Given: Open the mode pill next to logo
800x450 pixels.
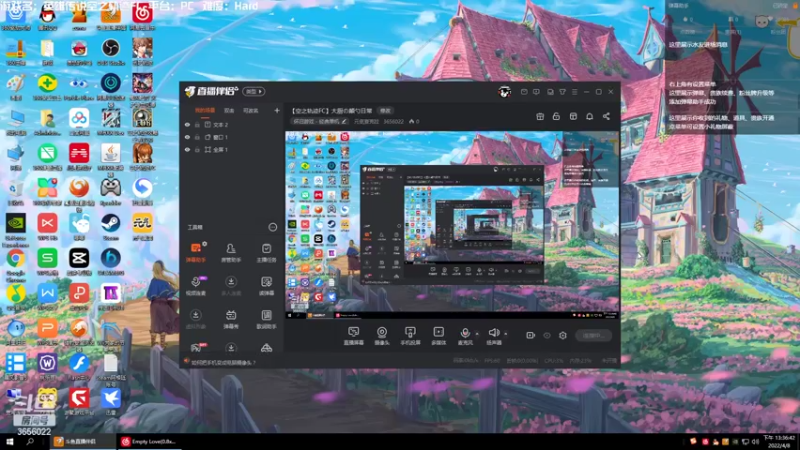Looking at the screenshot, I should 254,91.
